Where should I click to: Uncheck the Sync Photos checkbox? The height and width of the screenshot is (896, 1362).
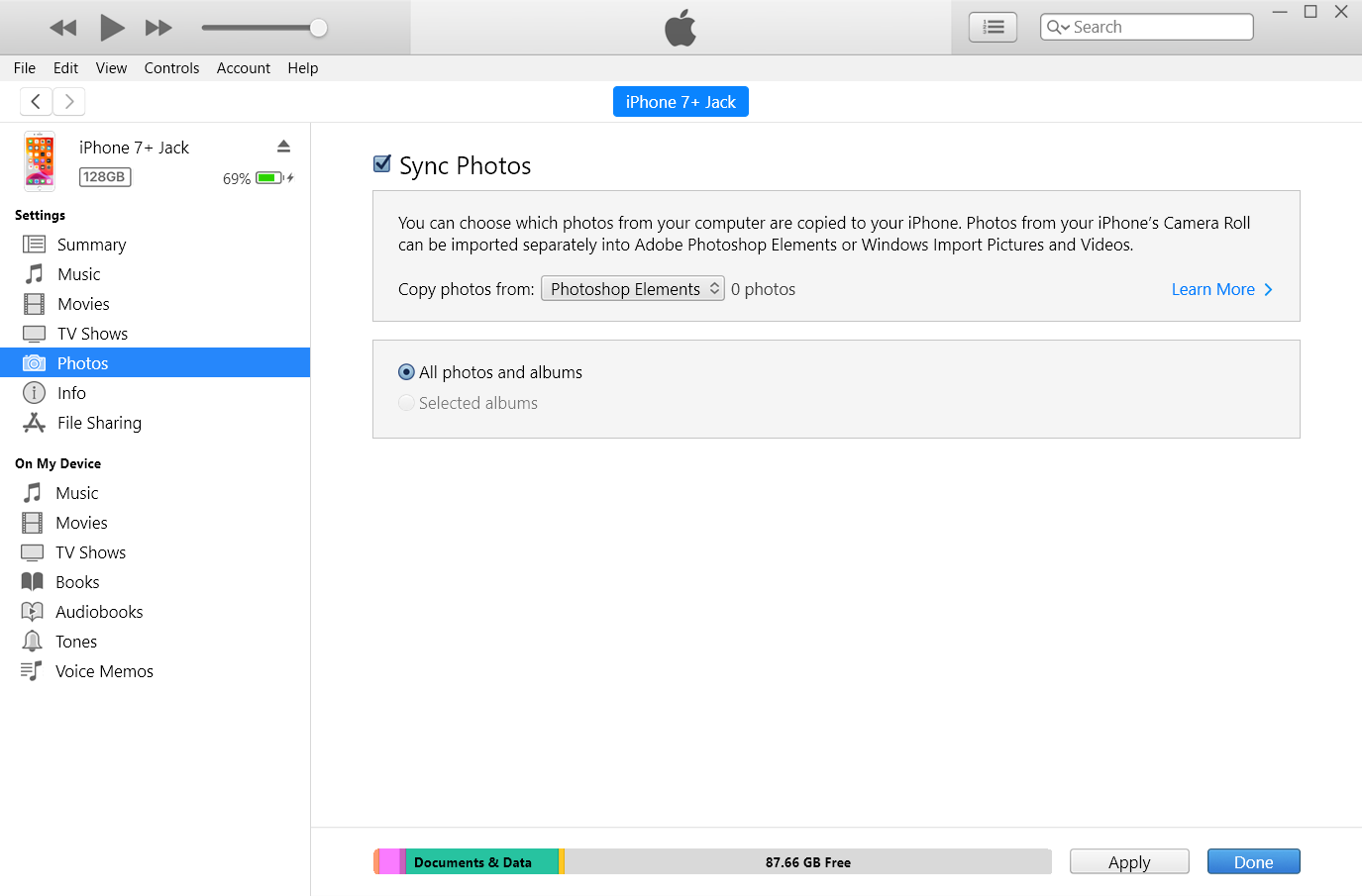tap(382, 164)
